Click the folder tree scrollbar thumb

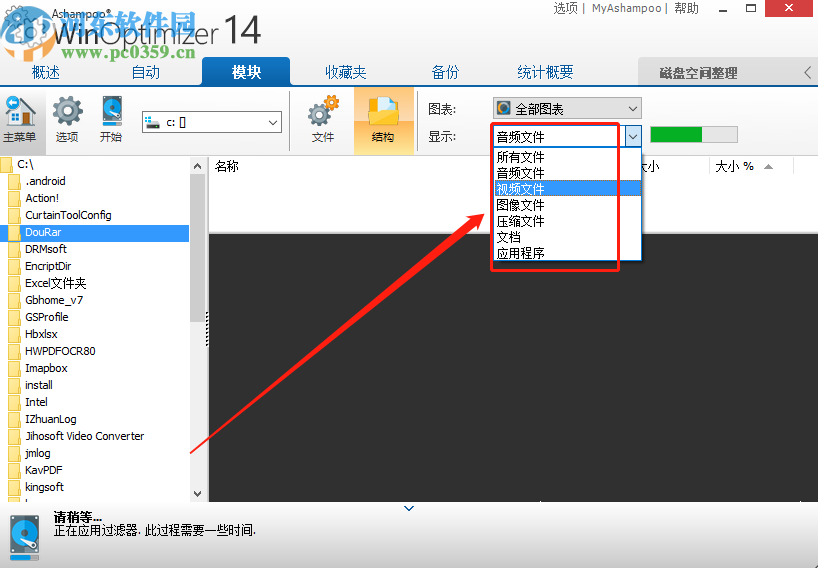tap(197, 248)
